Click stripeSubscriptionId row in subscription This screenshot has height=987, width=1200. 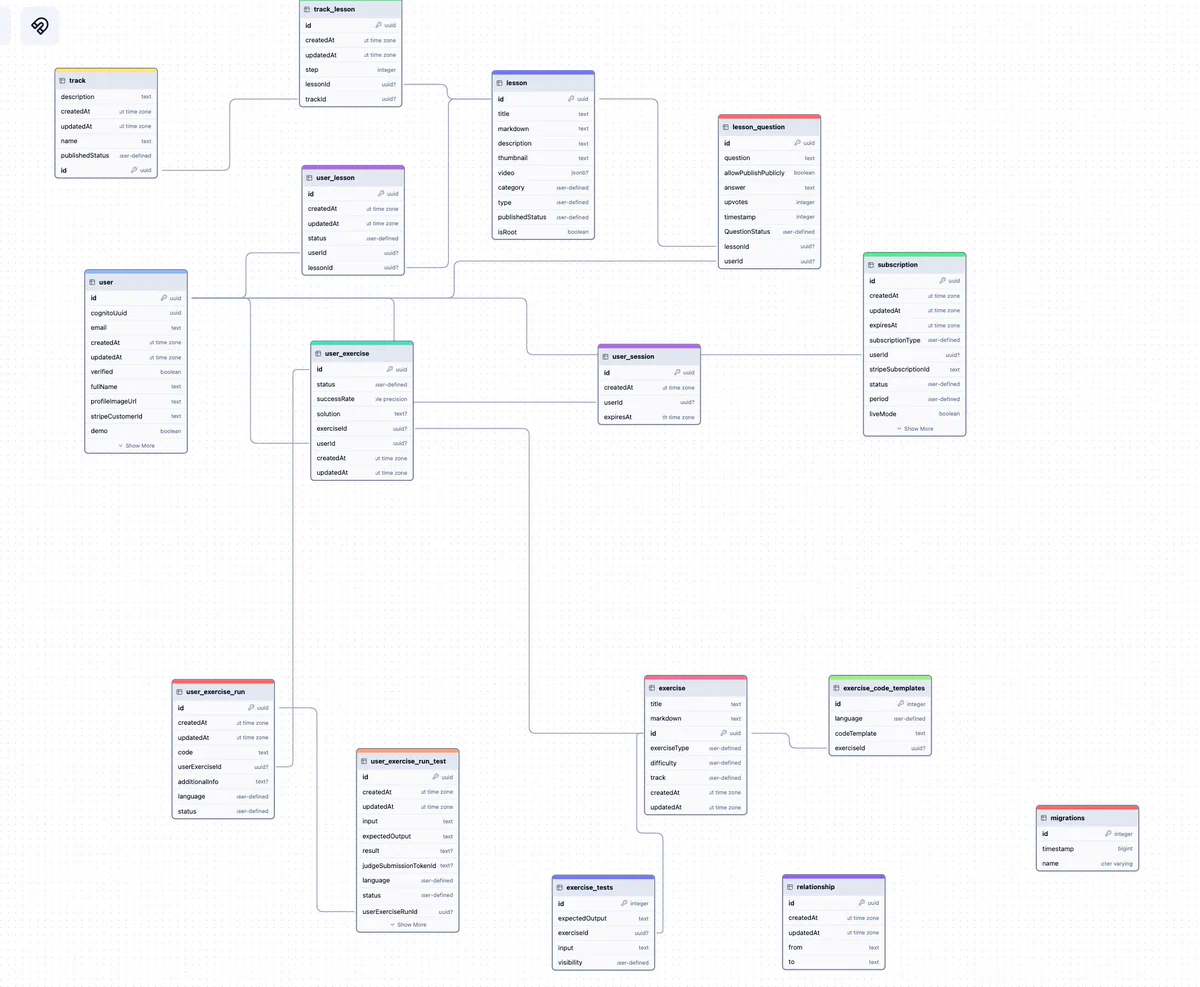(915, 369)
